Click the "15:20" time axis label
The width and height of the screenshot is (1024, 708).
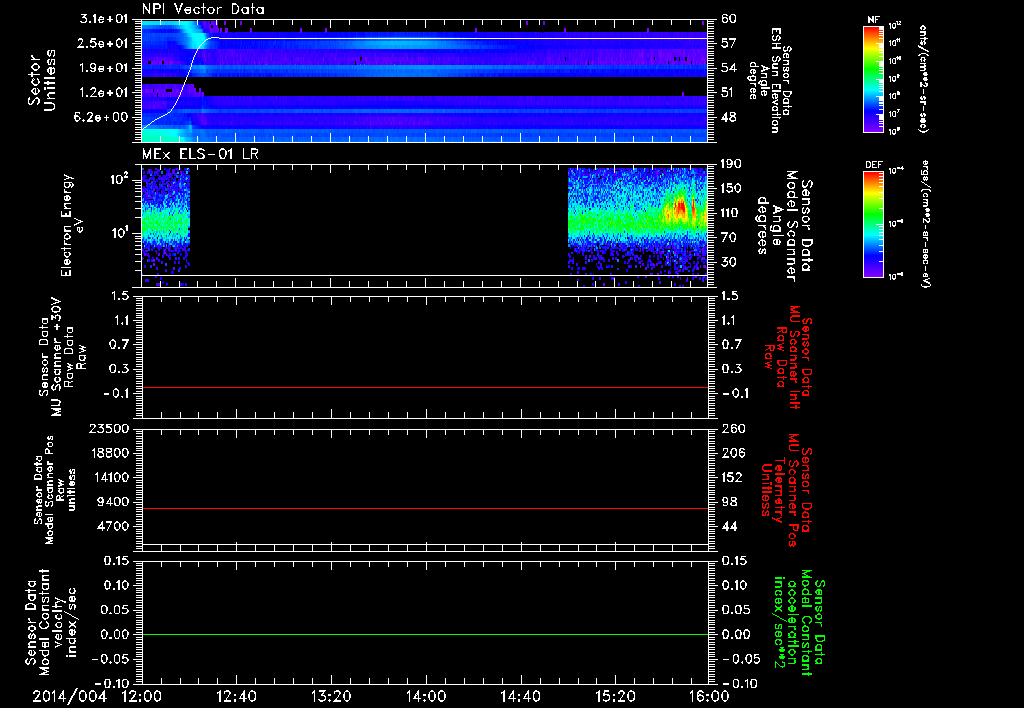(x=615, y=696)
